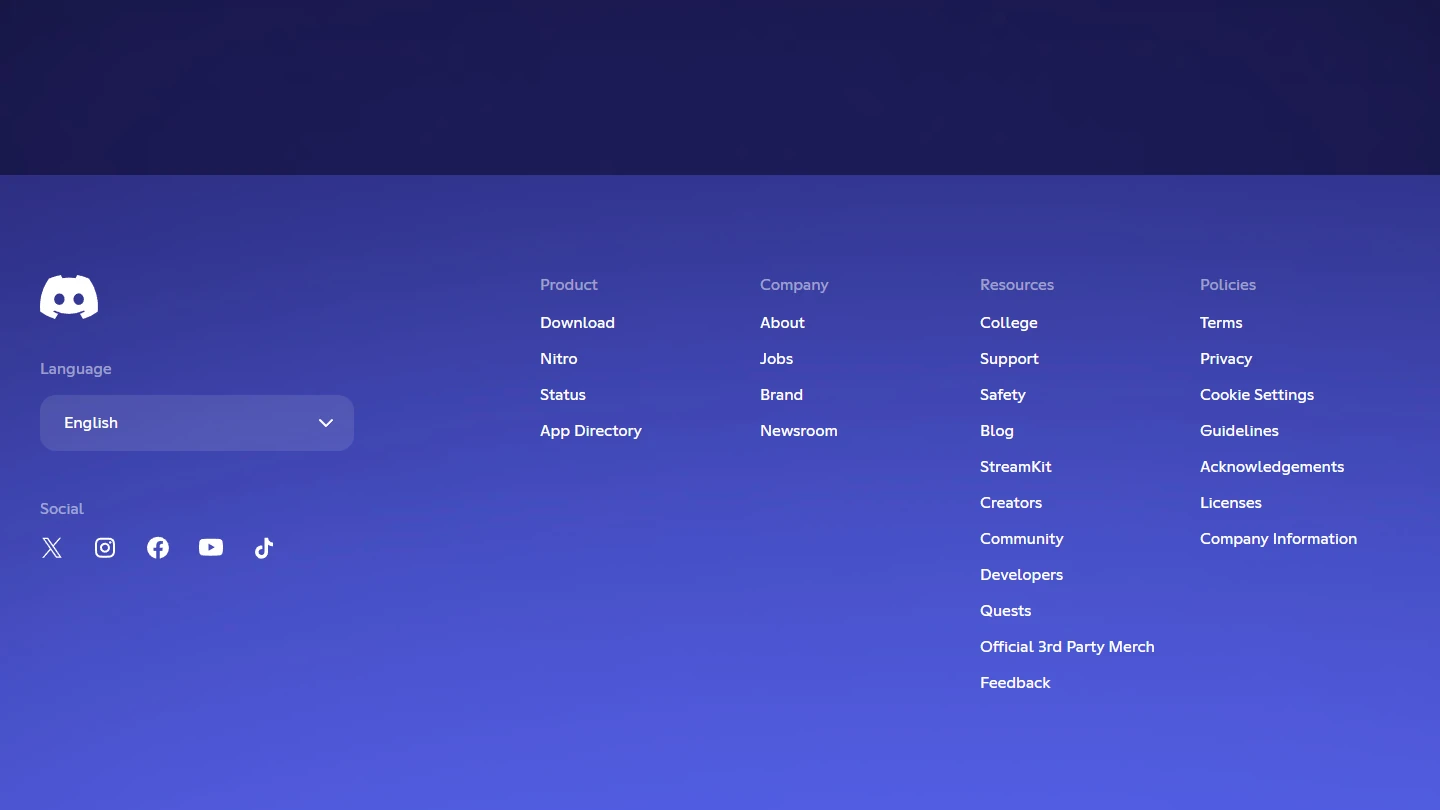Select the English language selector
The image size is (1440, 810).
(x=180, y=423)
